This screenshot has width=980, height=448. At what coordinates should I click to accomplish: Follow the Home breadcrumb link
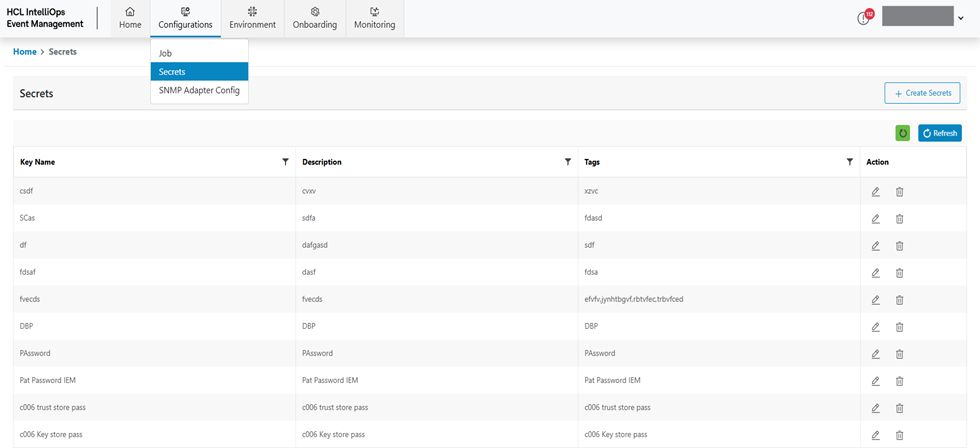click(x=25, y=51)
